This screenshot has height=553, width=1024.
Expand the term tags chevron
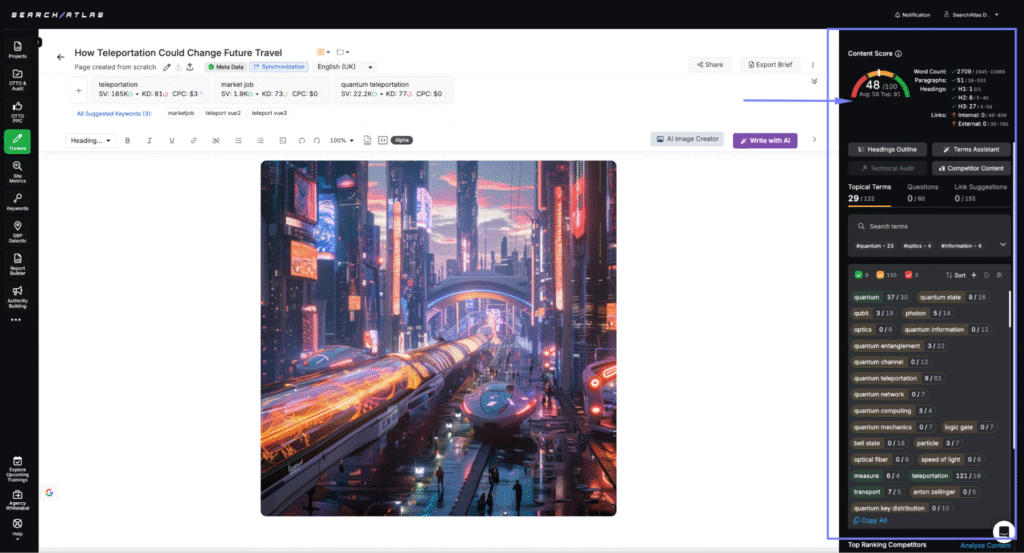[x=1003, y=245]
